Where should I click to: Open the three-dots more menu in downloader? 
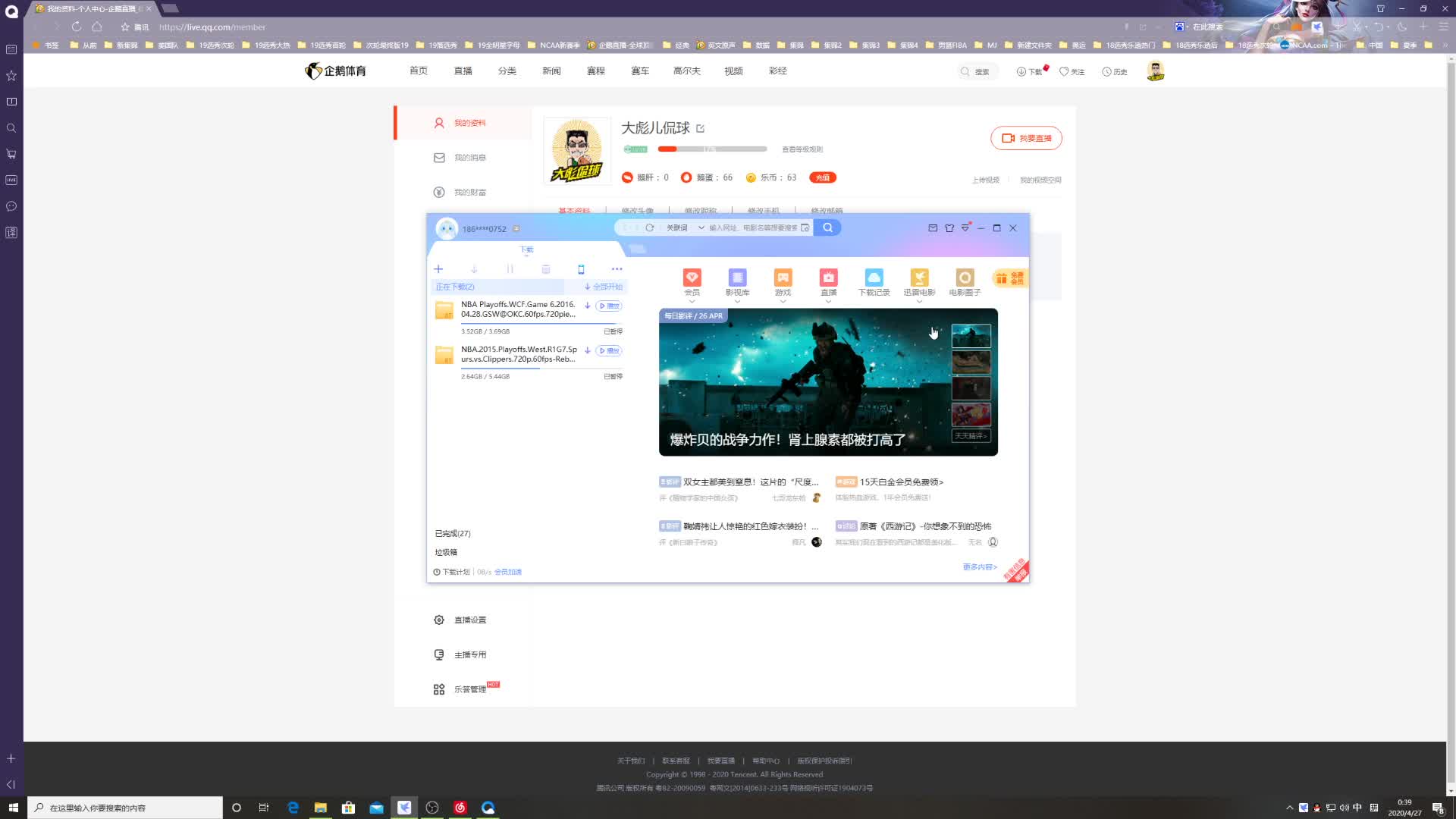coord(617,269)
